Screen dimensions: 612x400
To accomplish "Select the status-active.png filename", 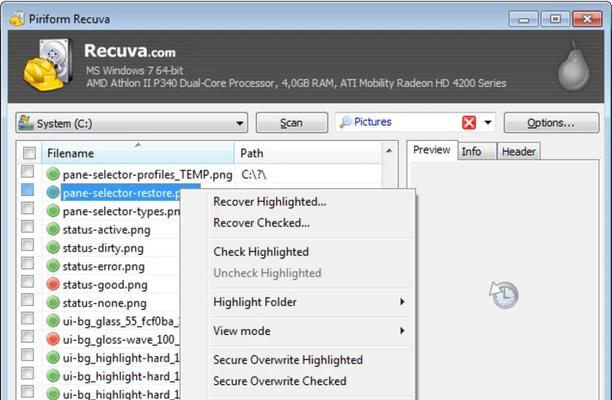I will [x=106, y=229].
